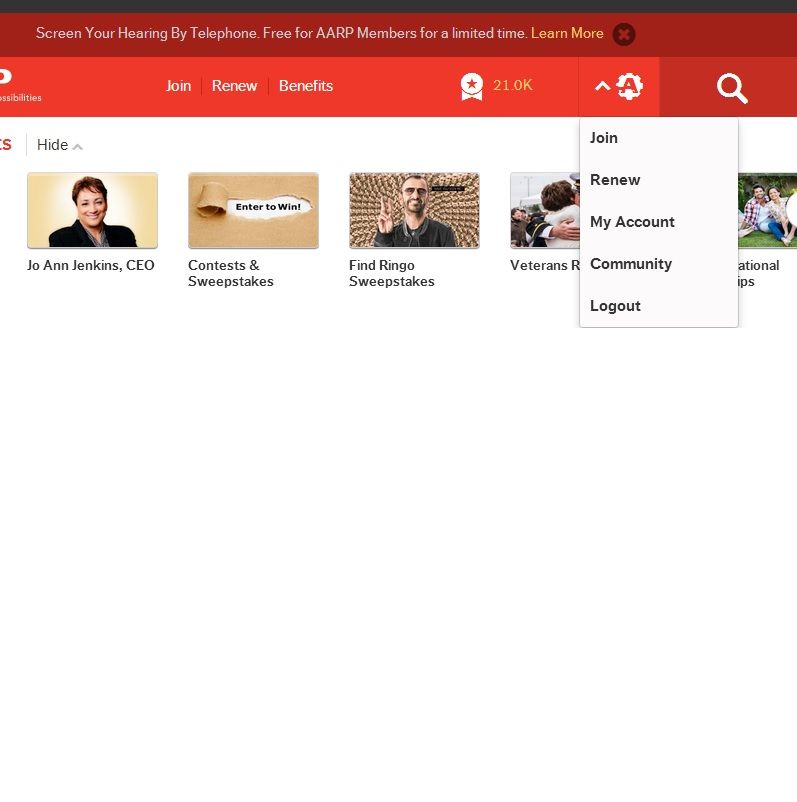This screenshot has width=797, height=802.
Task: Choose Logout in the account menu
Action: click(x=615, y=306)
